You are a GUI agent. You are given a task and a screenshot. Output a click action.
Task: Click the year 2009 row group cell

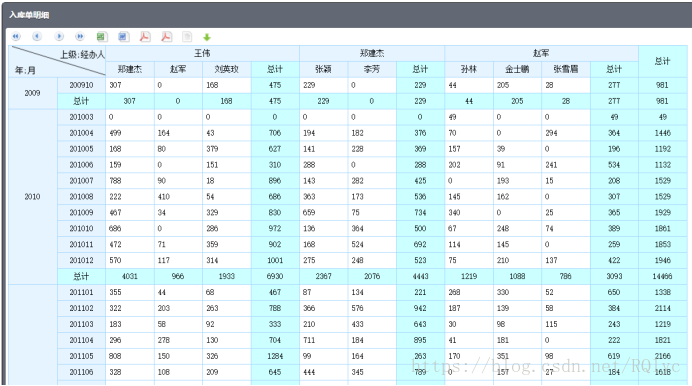coord(32,93)
